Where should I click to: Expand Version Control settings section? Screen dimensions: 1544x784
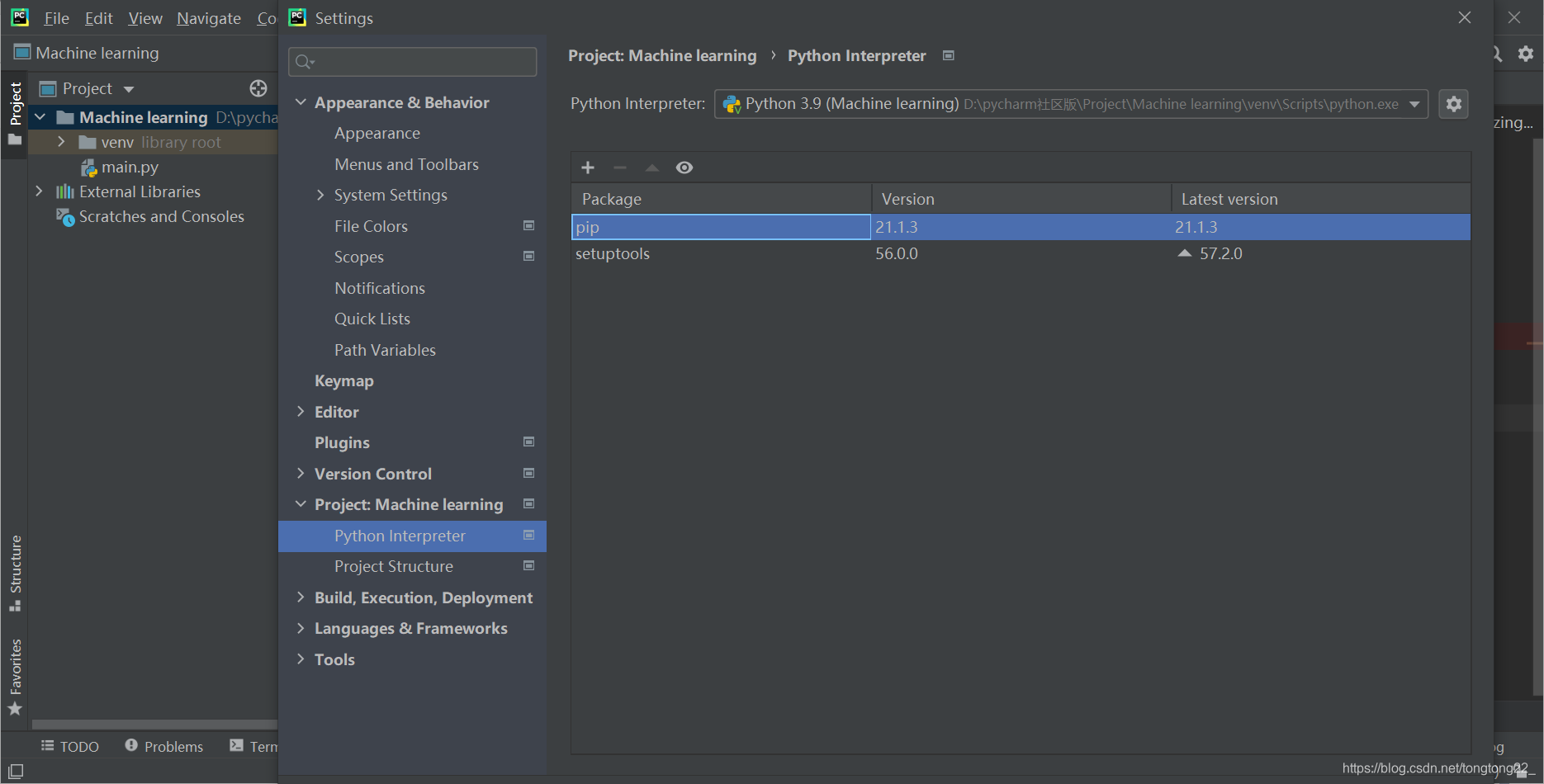tap(301, 474)
